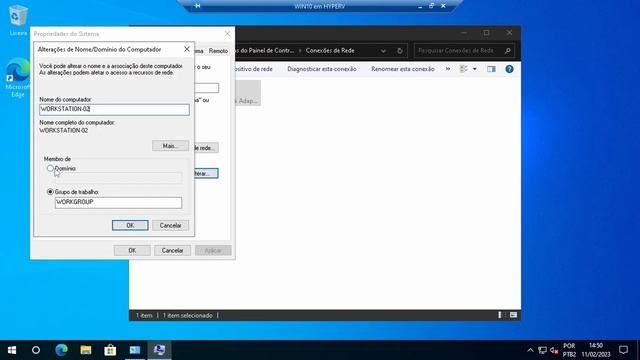Screen dimensions: 640x360
Task: Open the clock showing 14:50
Action: [596, 350]
